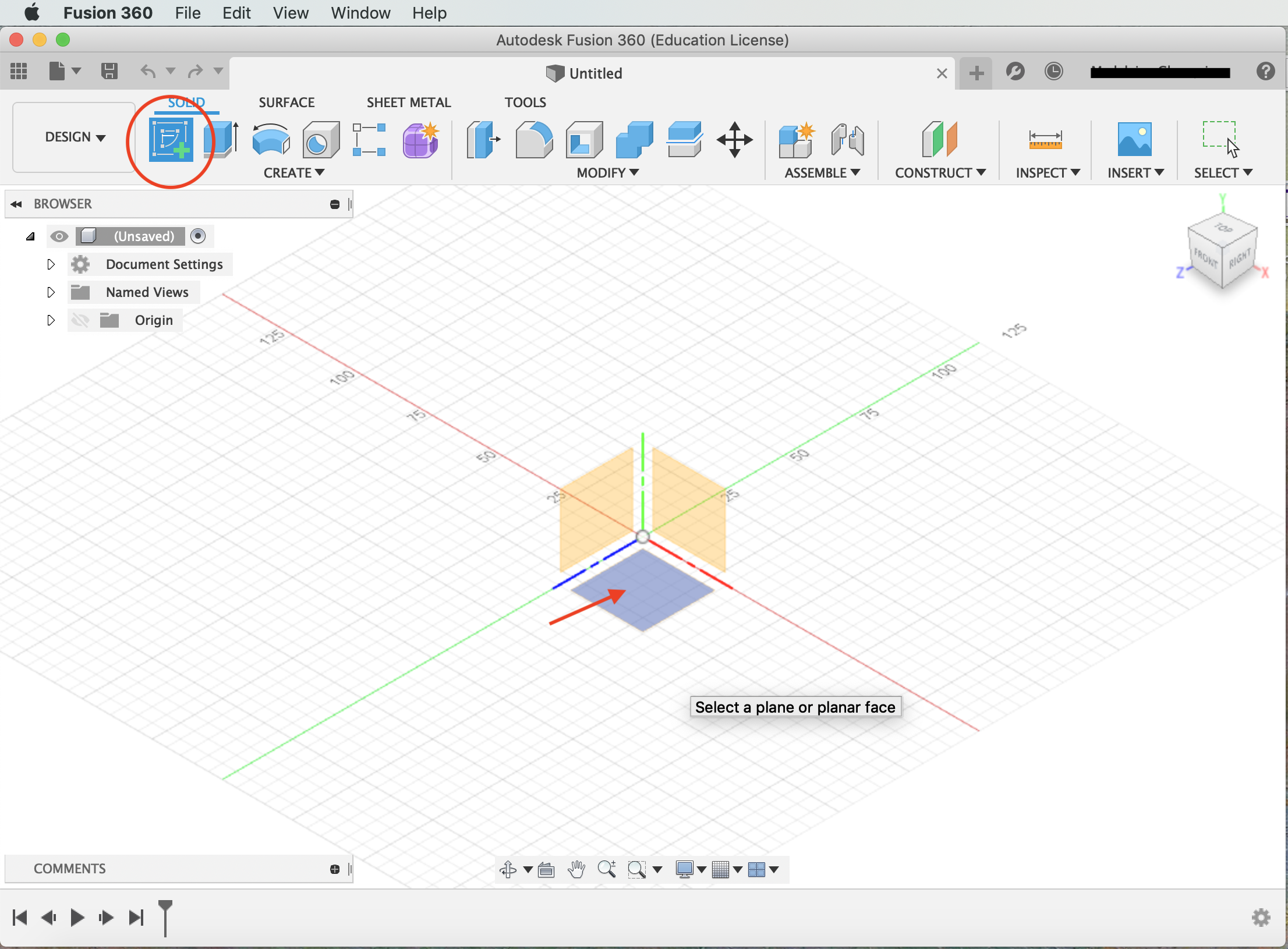The height and width of the screenshot is (949, 1288).
Task: Switch to the SURFACE tab
Action: click(x=286, y=103)
